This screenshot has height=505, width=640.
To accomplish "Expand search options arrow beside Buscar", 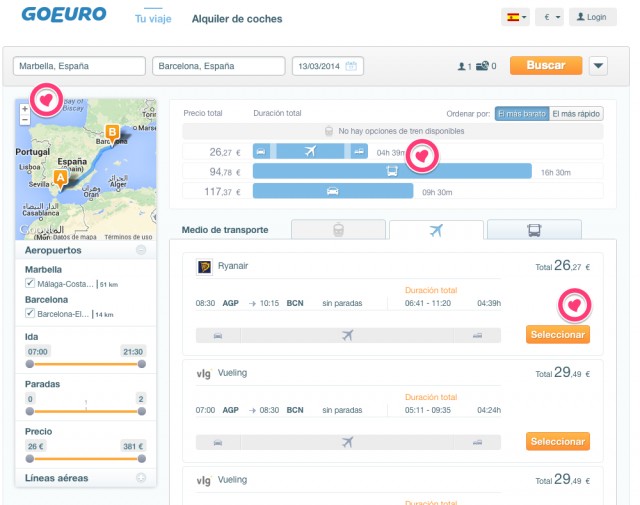I will [x=598, y=66].
